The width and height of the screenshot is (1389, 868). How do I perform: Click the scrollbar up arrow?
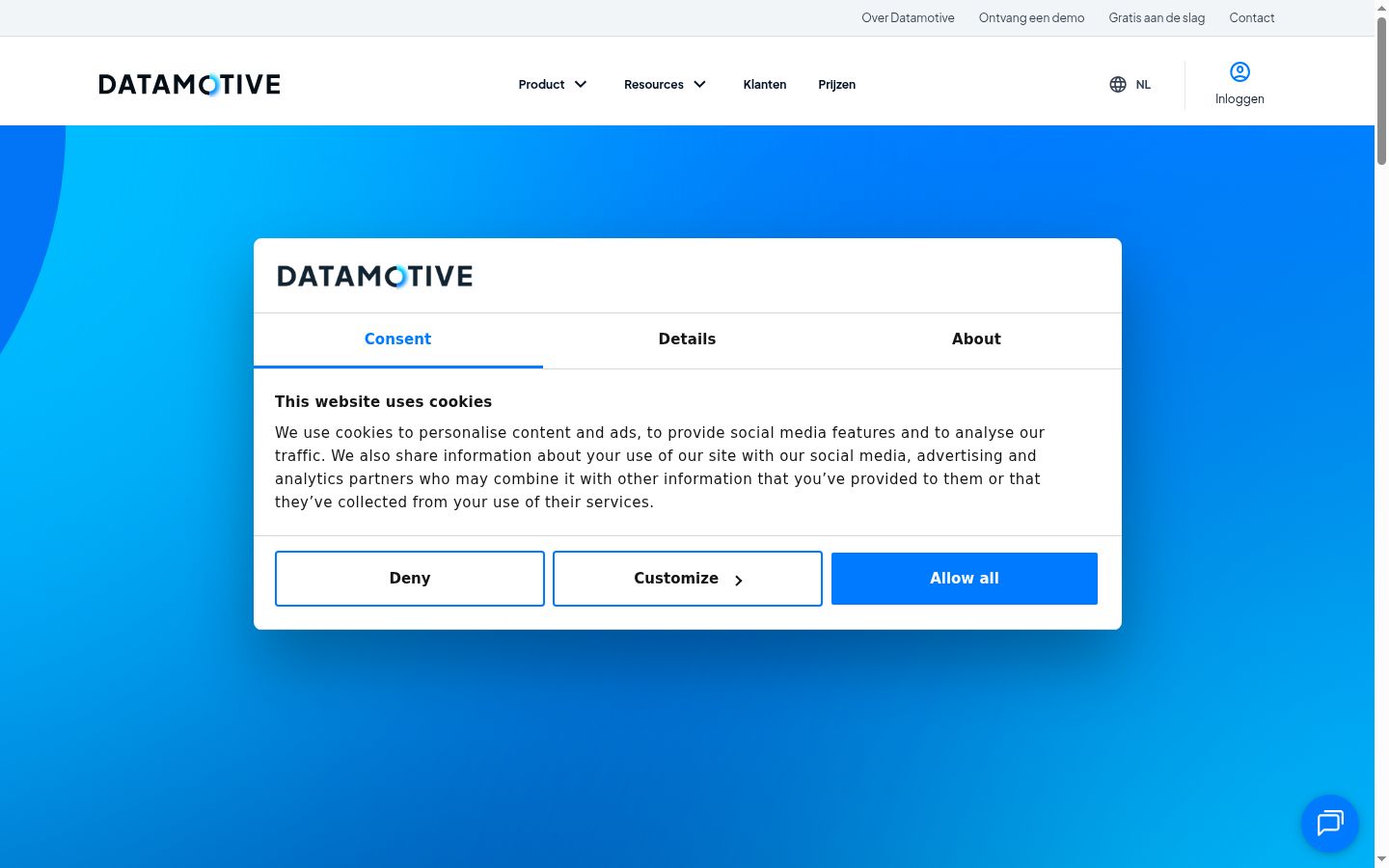coord(1381,8)
